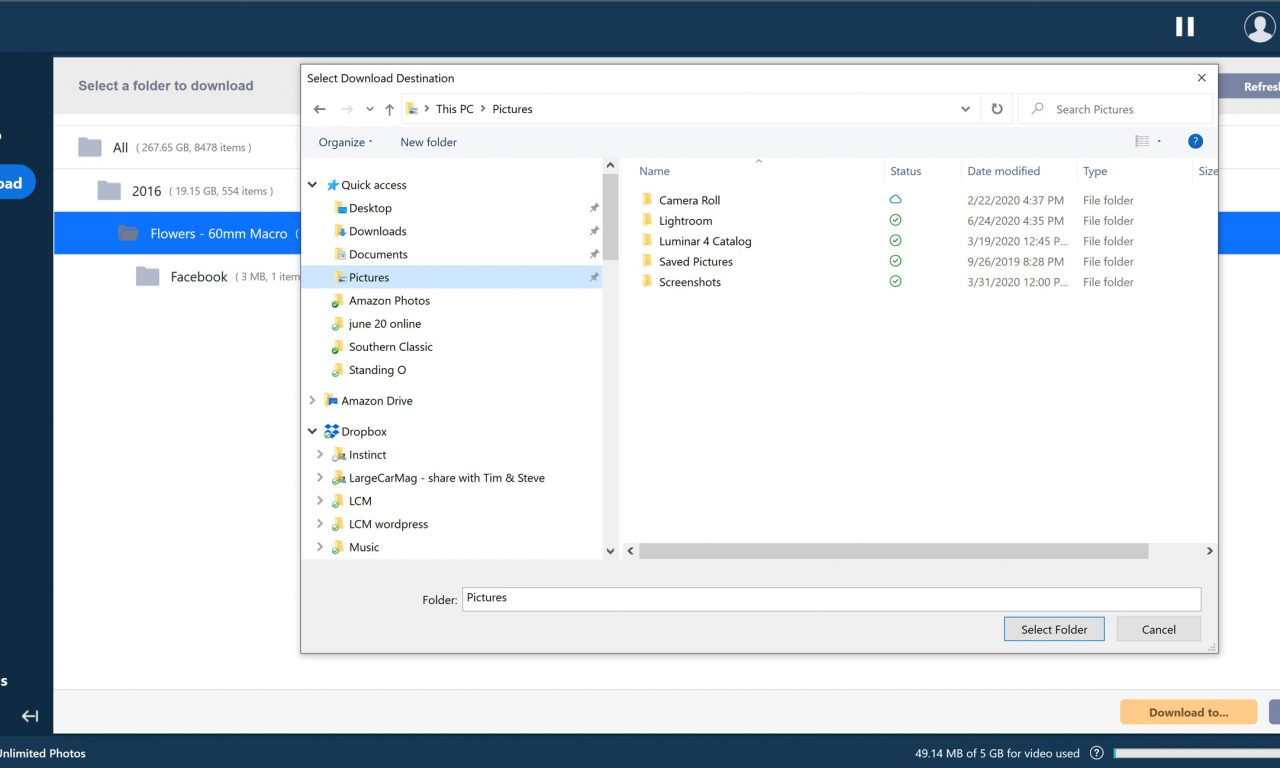Click the Select Folder button
Image resolution: width=1280 pixels, height=768 pixels.
pos(1053,630)
